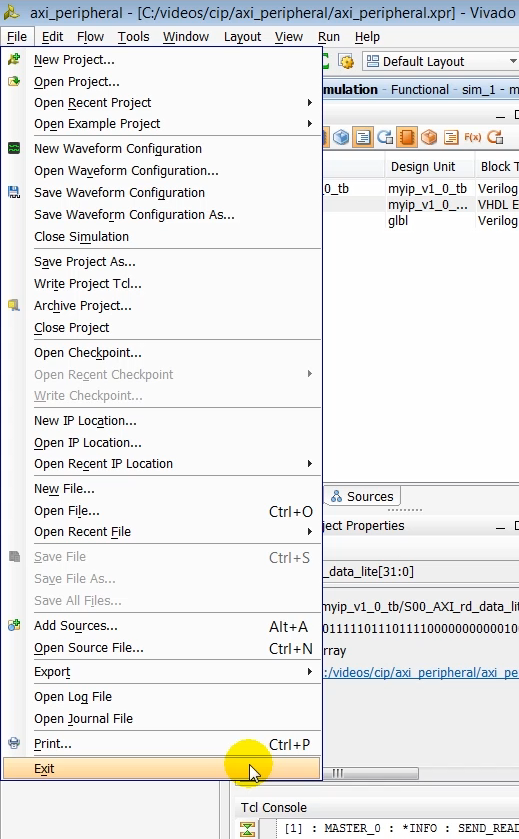Click the blue refresh arrow filter icon
Image resolution: width=519 pixels, height=839 pixels.
pyautogui.click(x=385, y=138)
